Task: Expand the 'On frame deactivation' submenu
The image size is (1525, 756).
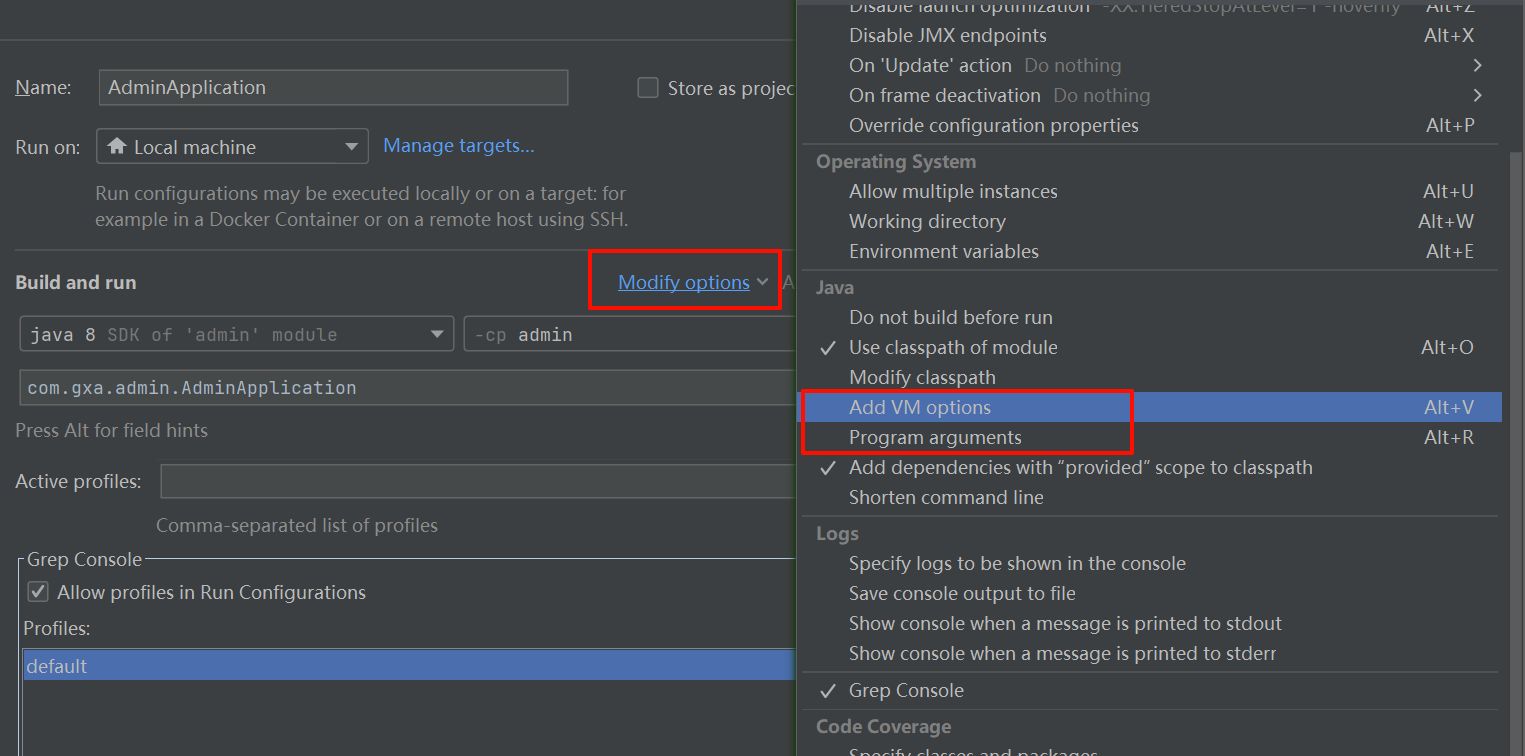Action: (1477, 96)
